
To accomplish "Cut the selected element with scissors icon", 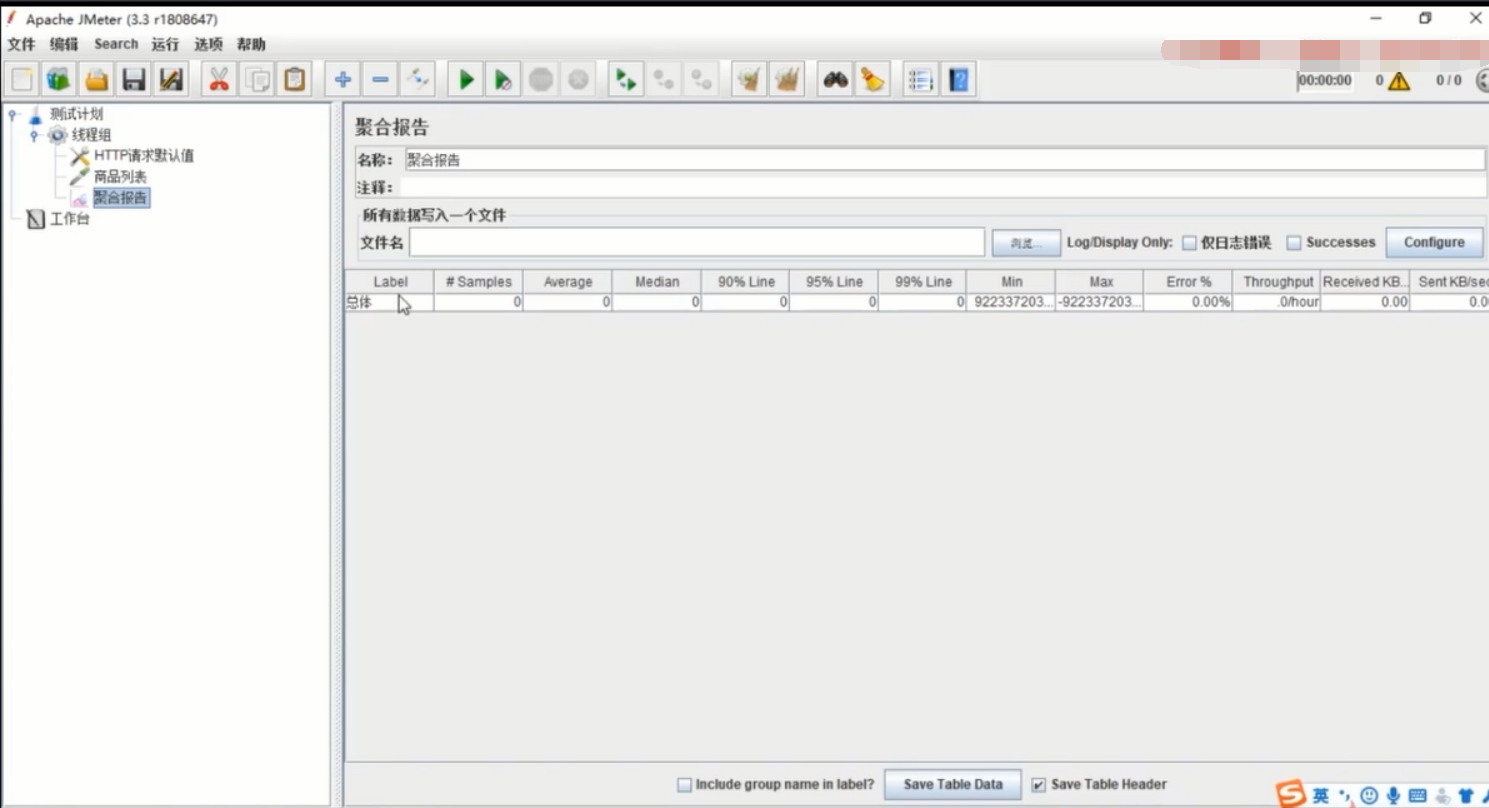I will point(219,80).
